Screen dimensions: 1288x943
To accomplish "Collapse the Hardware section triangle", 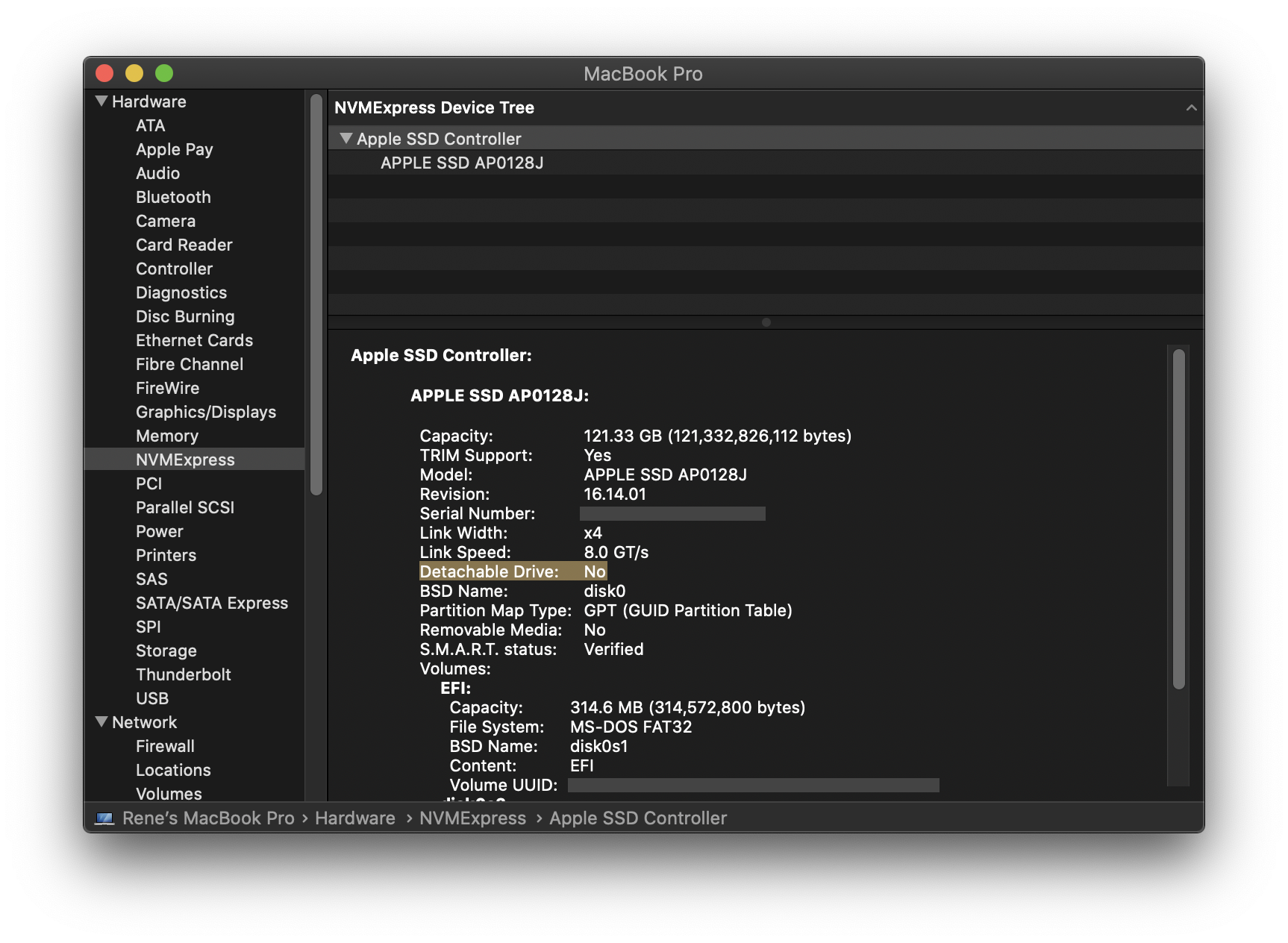I will [x=101, y=101].
